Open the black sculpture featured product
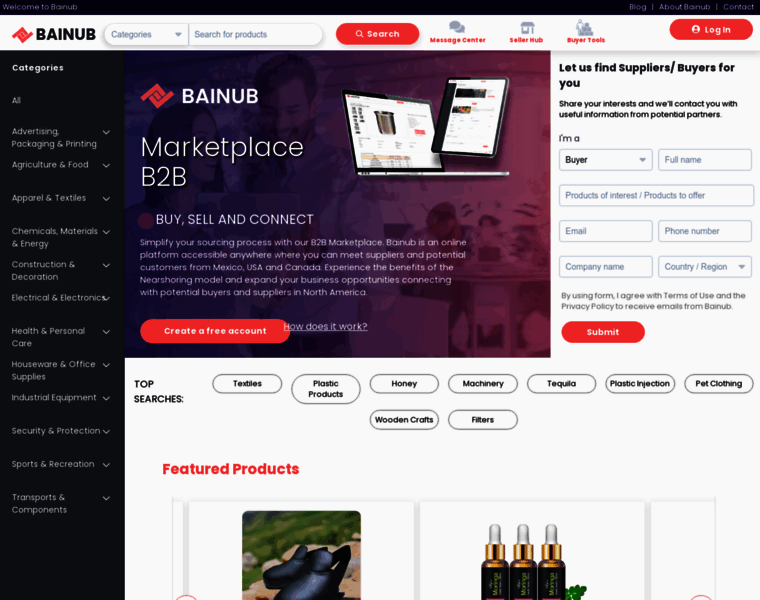Viewport: 760px width, 600px height. 301,555
